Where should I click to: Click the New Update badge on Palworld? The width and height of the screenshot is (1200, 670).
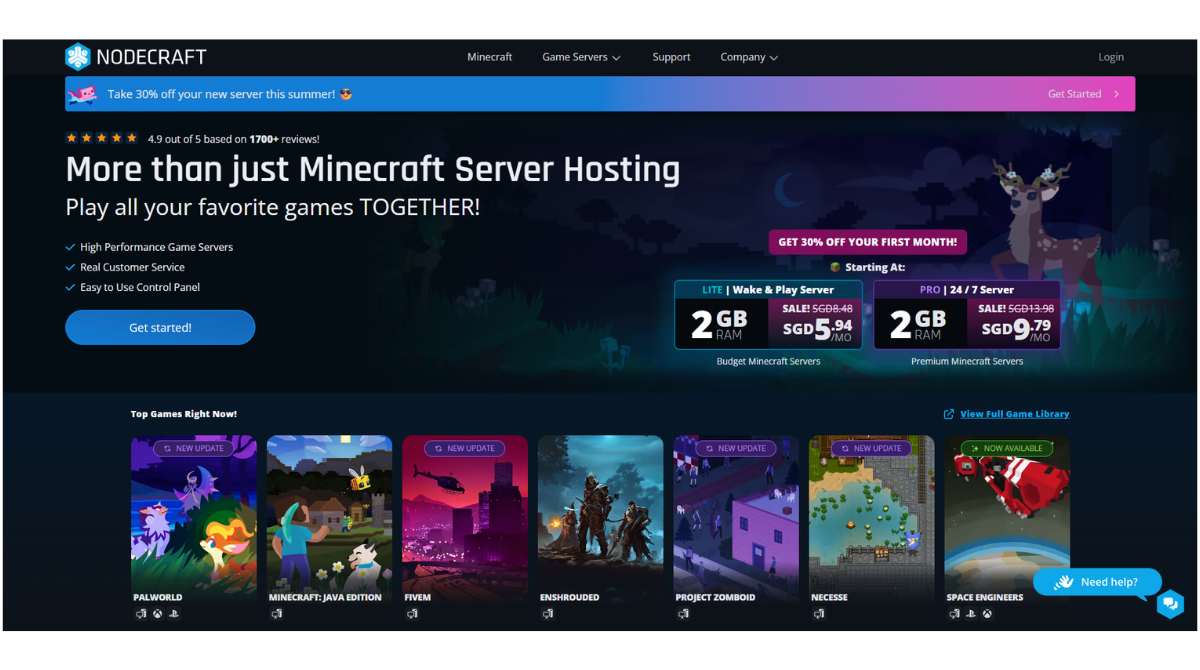(x=193, y=448)
